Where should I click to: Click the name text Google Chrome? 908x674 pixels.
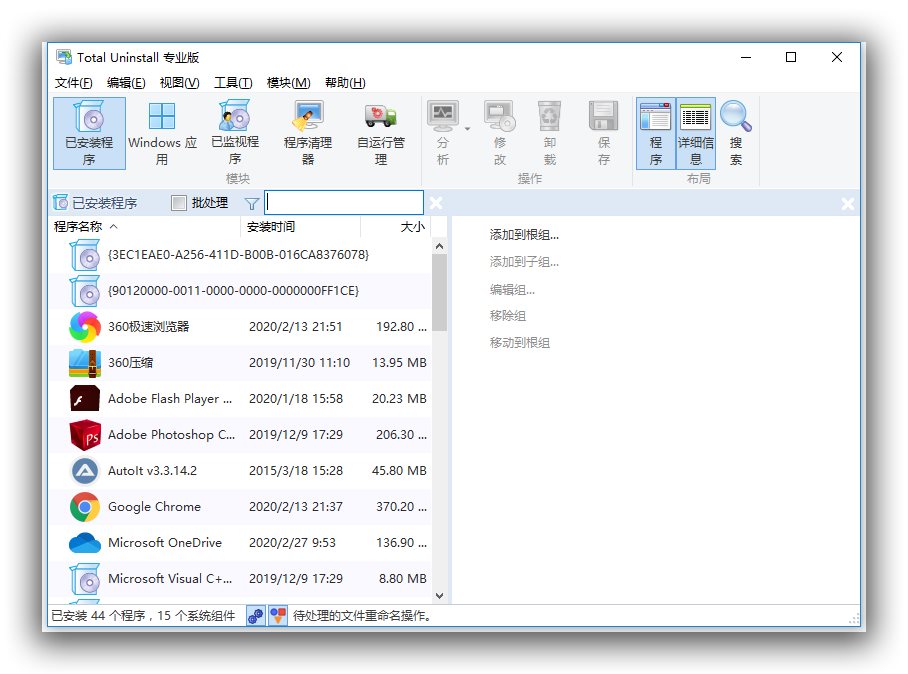pyautogui.click(x=155, y=507)
